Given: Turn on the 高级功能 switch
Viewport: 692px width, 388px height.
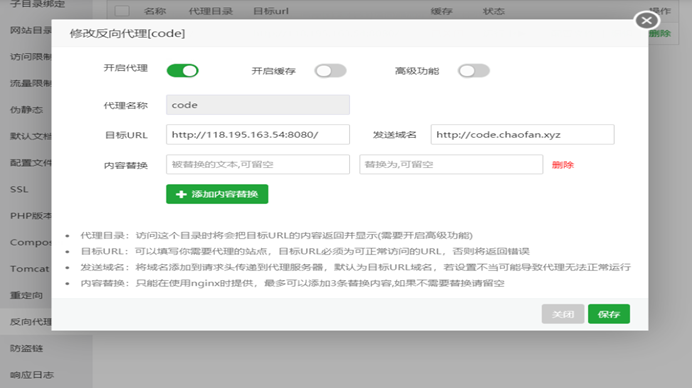Looking at the screenshot, I should point(474,71).
